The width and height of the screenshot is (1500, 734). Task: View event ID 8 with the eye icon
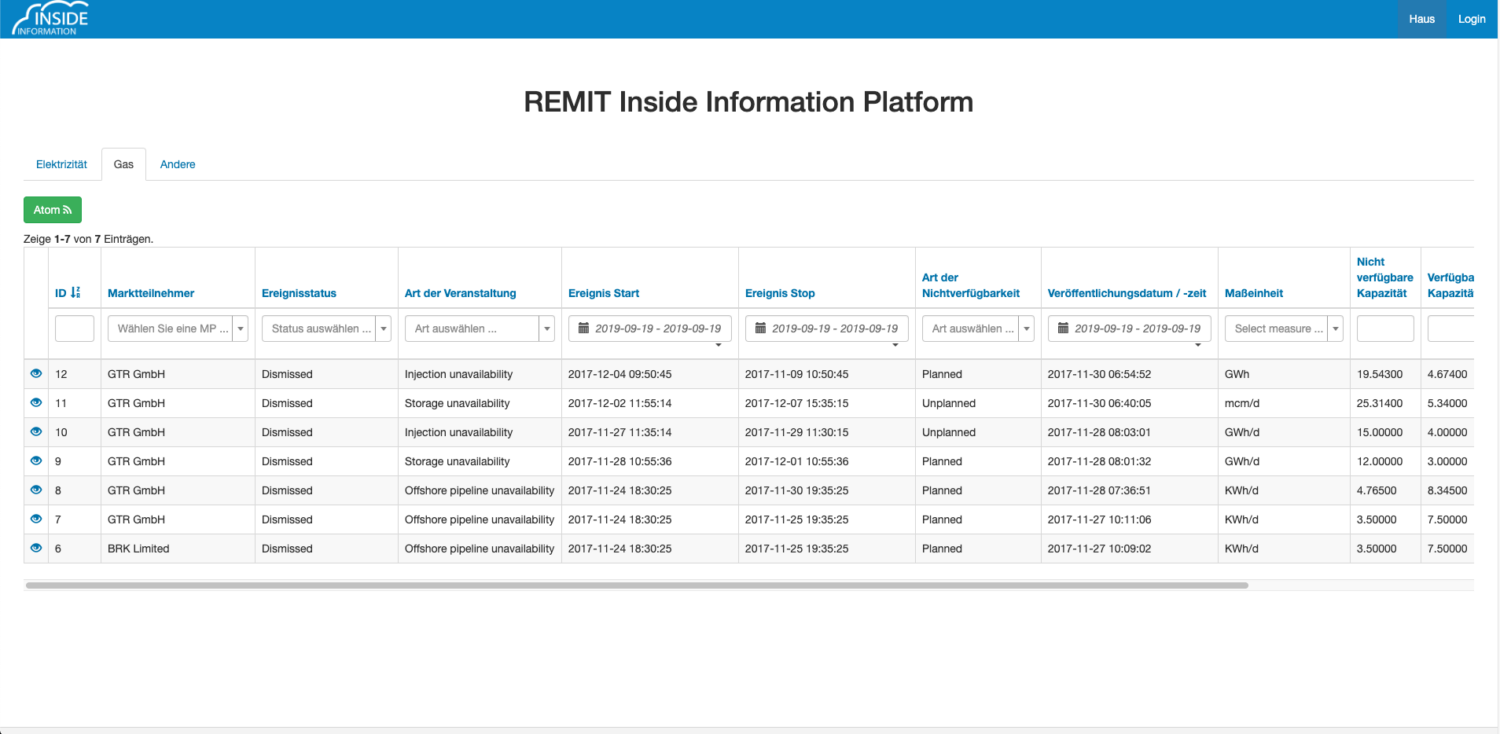36,490
